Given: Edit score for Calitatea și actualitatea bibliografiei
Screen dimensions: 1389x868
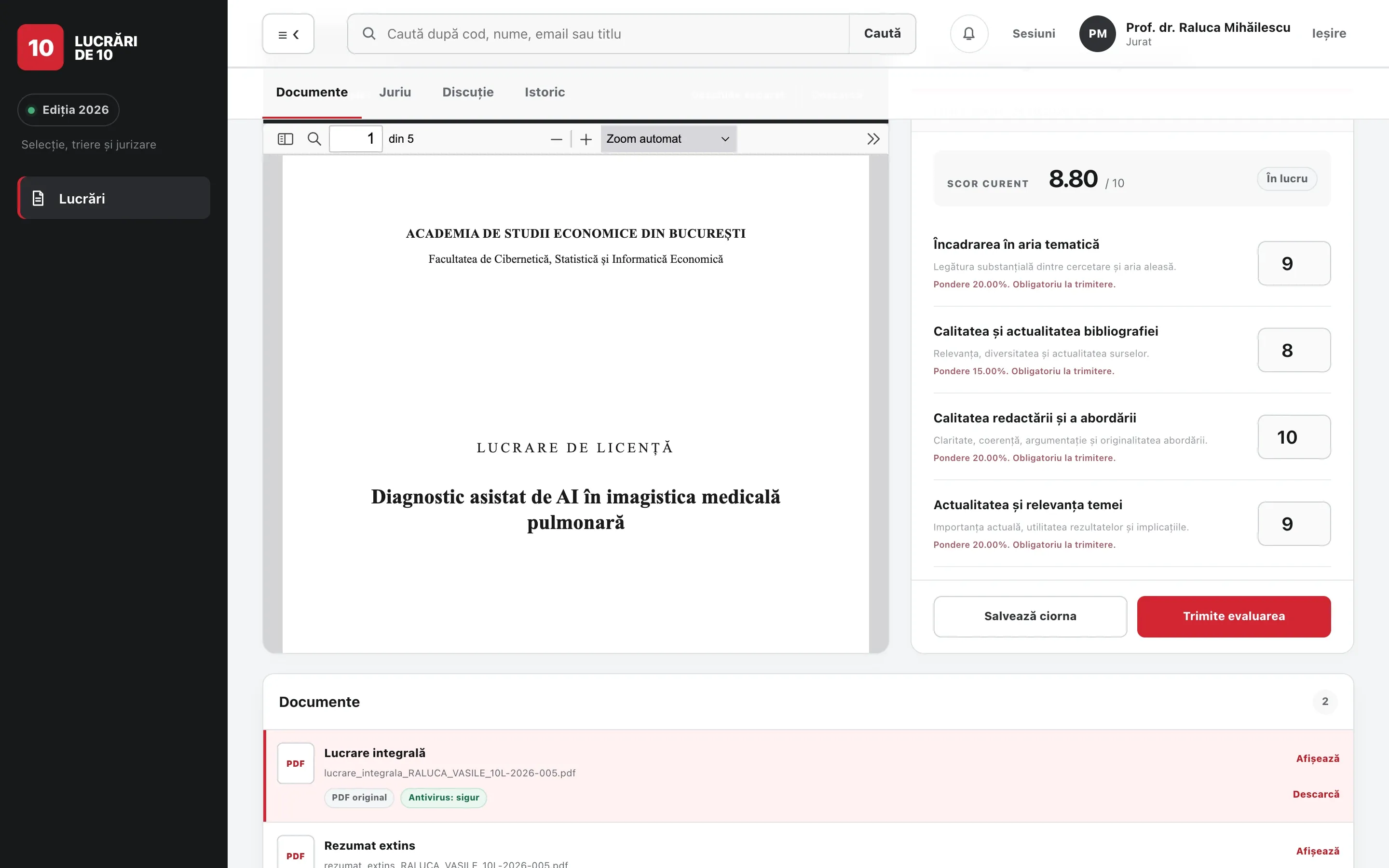Looking at the screenshot, I should pos(1294,350).
